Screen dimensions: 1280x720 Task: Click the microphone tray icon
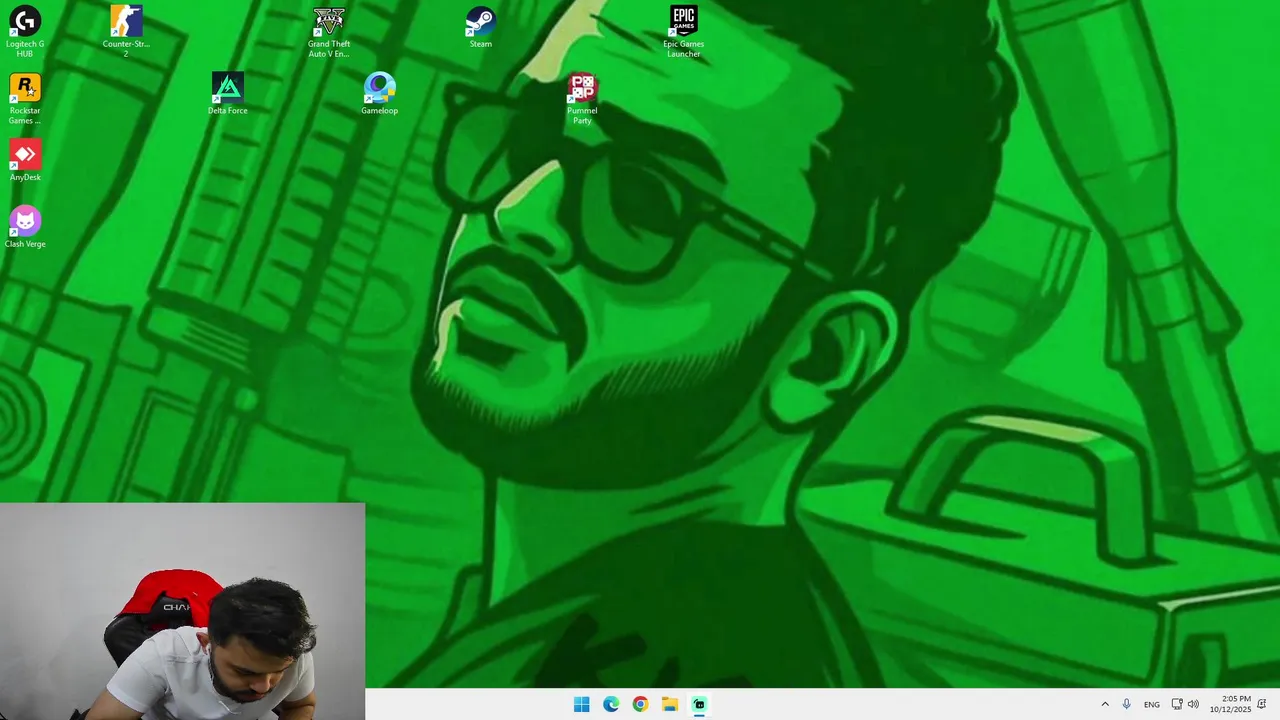pyautogui.click(x=1127, y=705)
